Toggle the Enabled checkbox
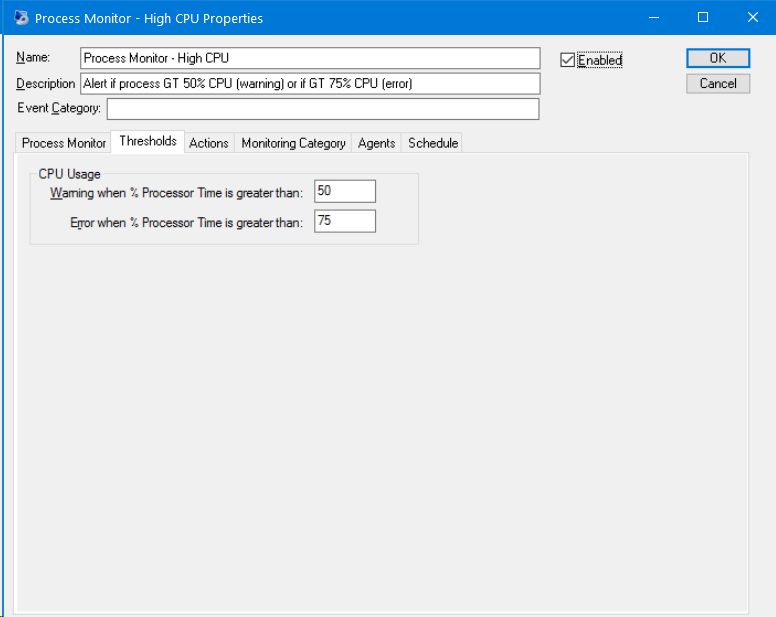 tap(567, 60)
